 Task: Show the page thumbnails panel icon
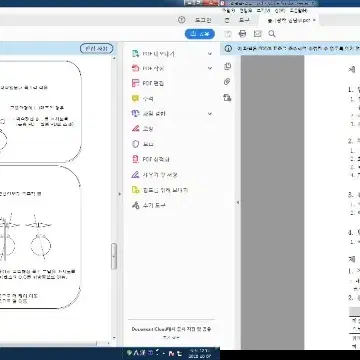(x=227, y=66)
